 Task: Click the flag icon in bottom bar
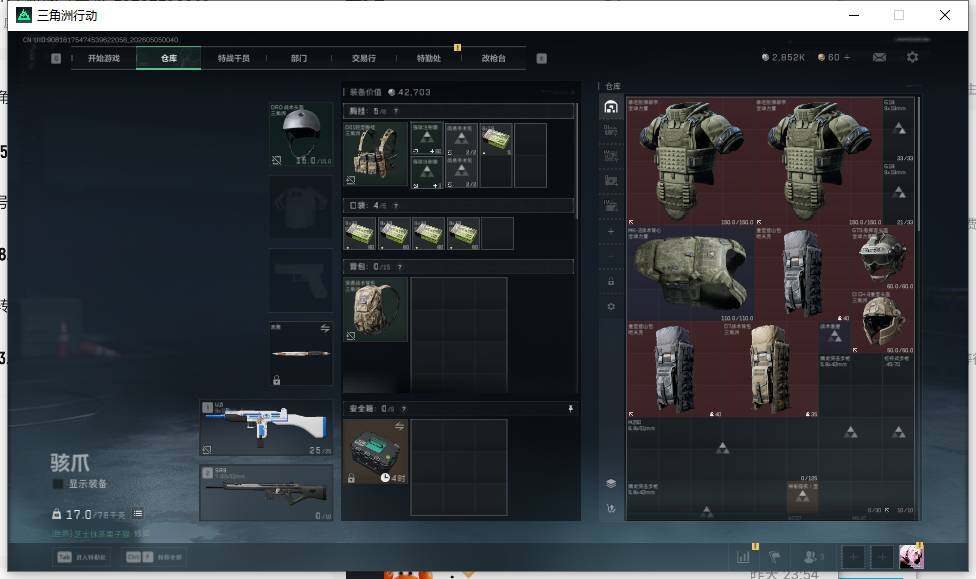click(775, 557)
